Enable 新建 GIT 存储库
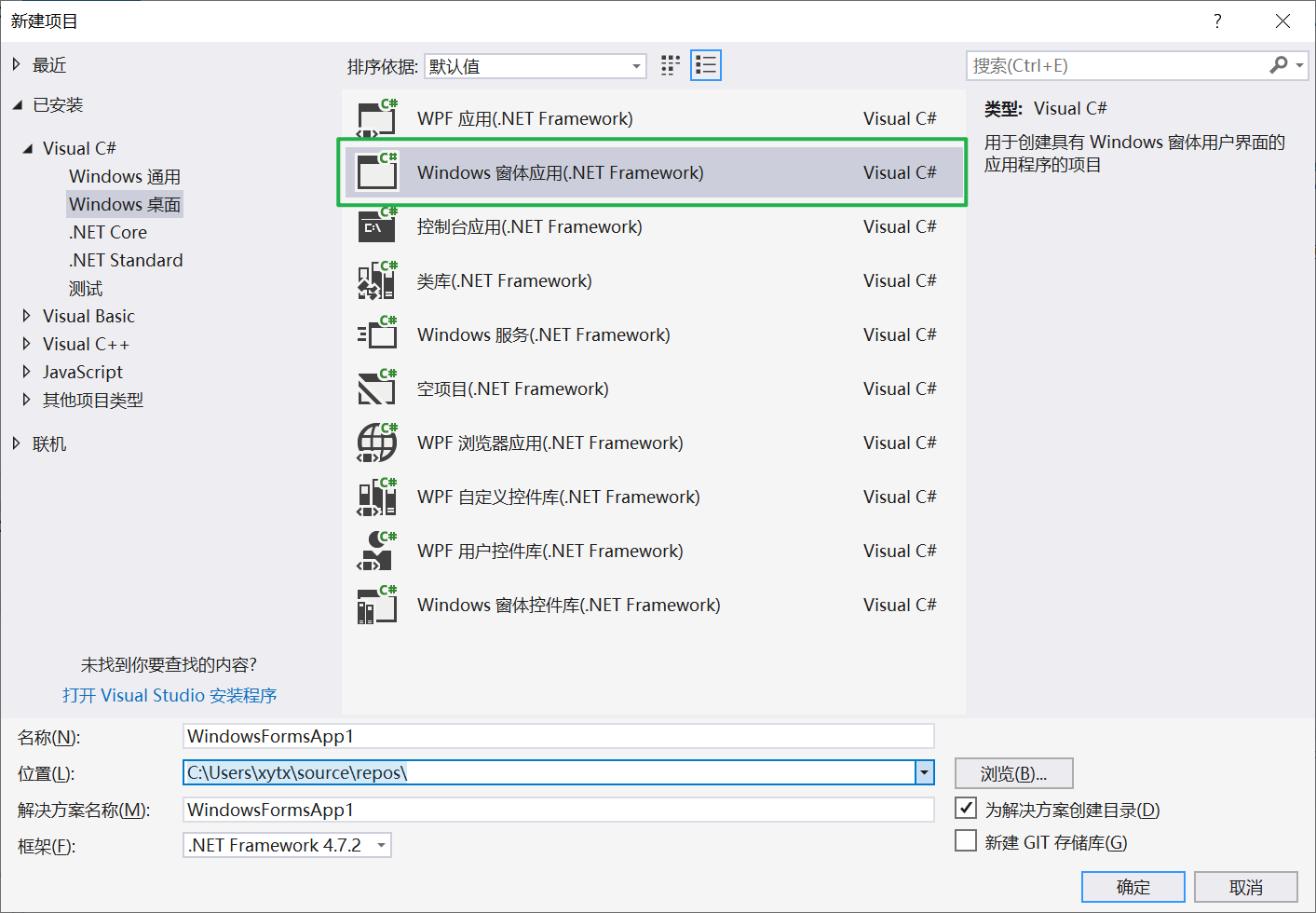The image size is (1316, 913). click(x=966, y=840)
